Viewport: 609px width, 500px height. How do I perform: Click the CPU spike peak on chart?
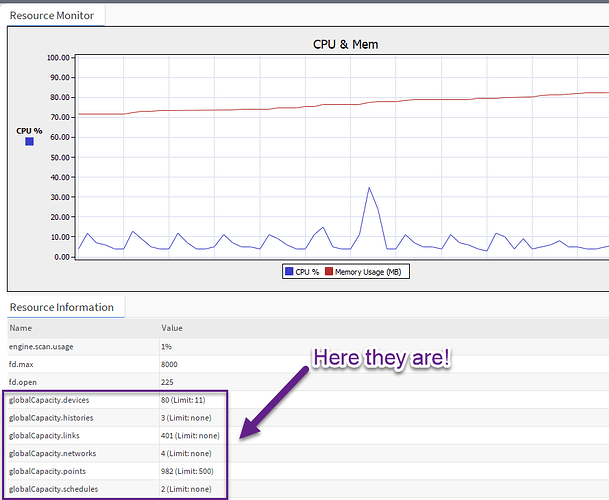(x=369, y=188)
